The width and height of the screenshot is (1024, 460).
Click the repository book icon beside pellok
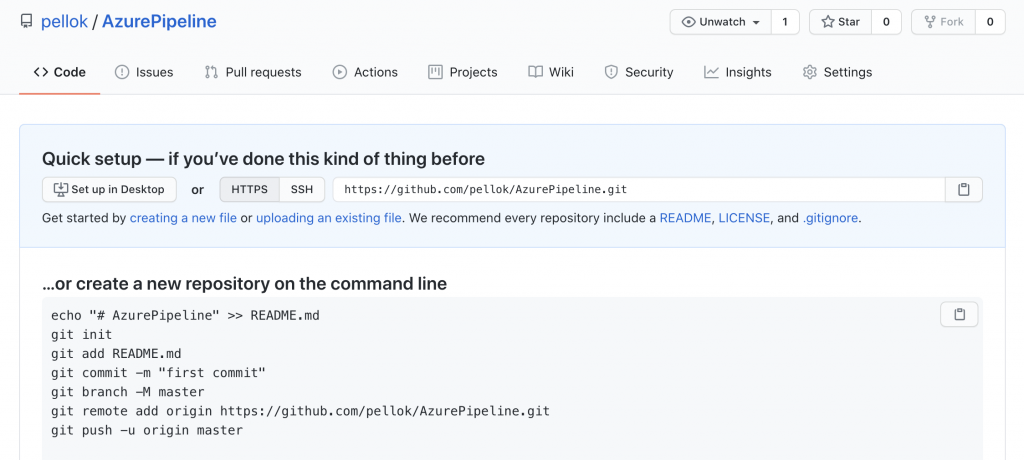(x=26, y=22)
